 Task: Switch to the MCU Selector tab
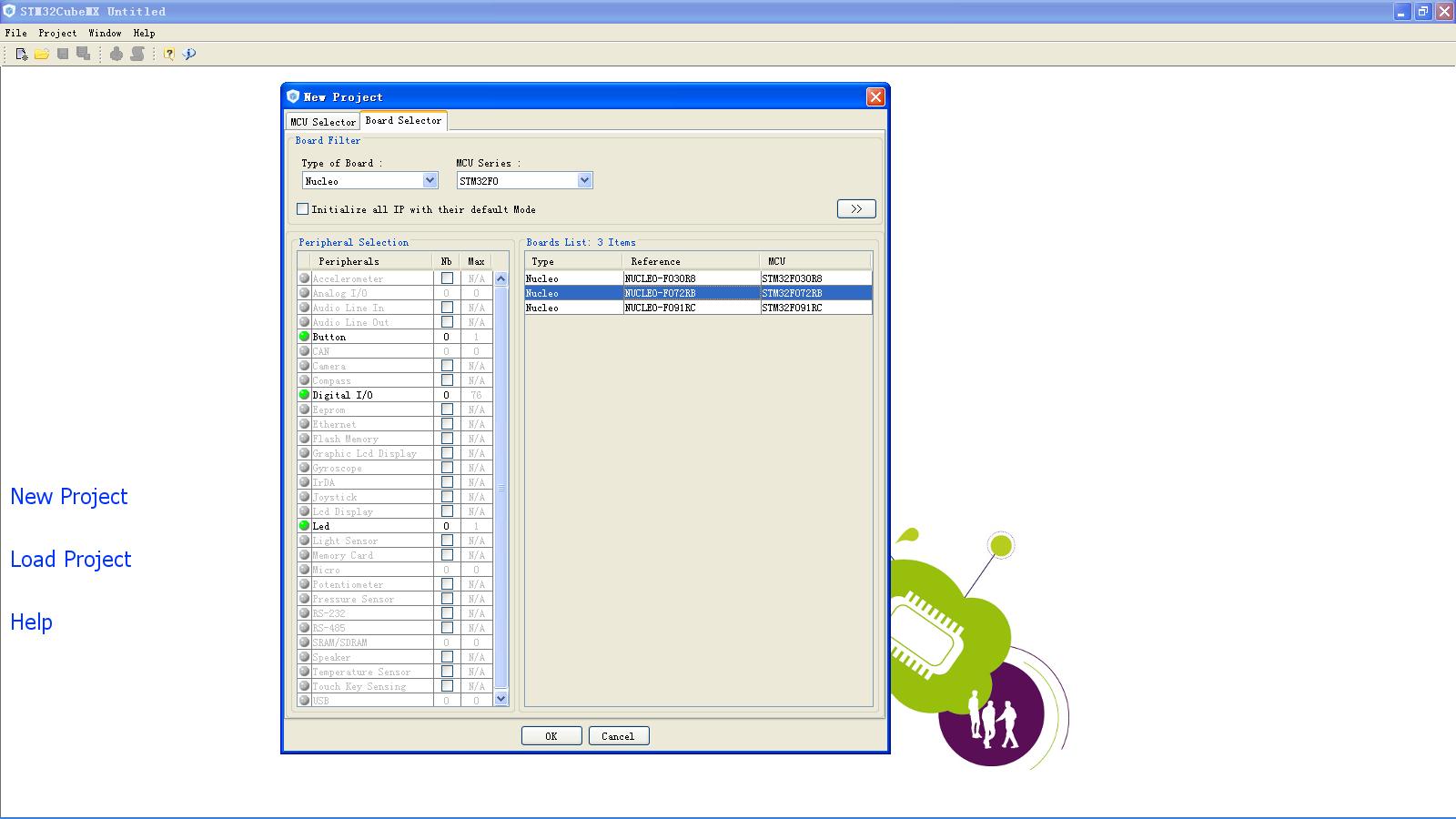click(x=323, y=122)
